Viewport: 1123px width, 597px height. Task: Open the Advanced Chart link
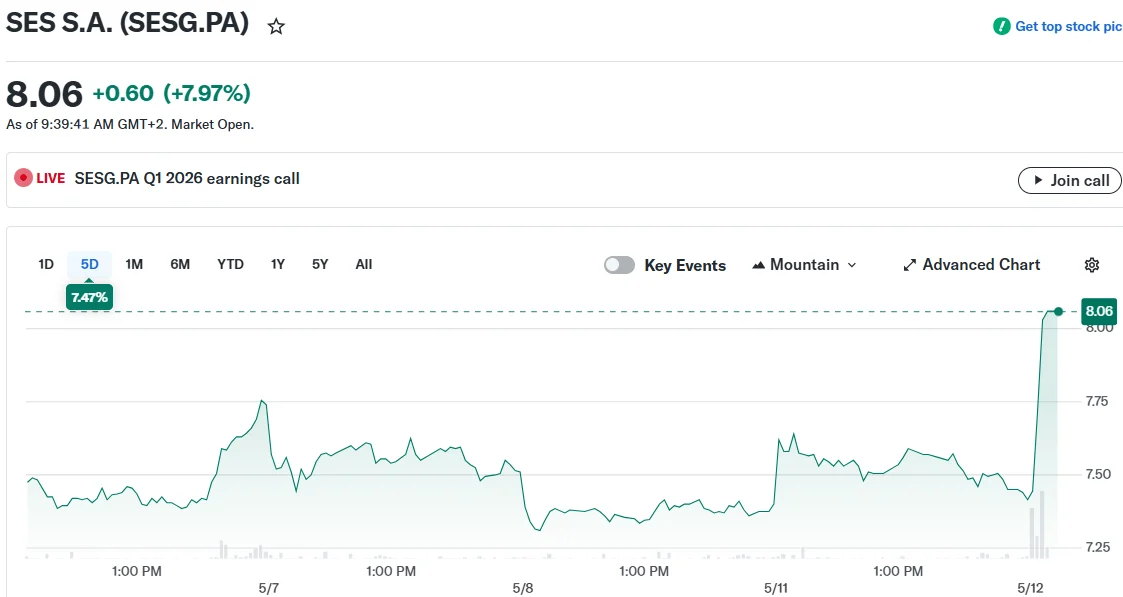point(972,265)
